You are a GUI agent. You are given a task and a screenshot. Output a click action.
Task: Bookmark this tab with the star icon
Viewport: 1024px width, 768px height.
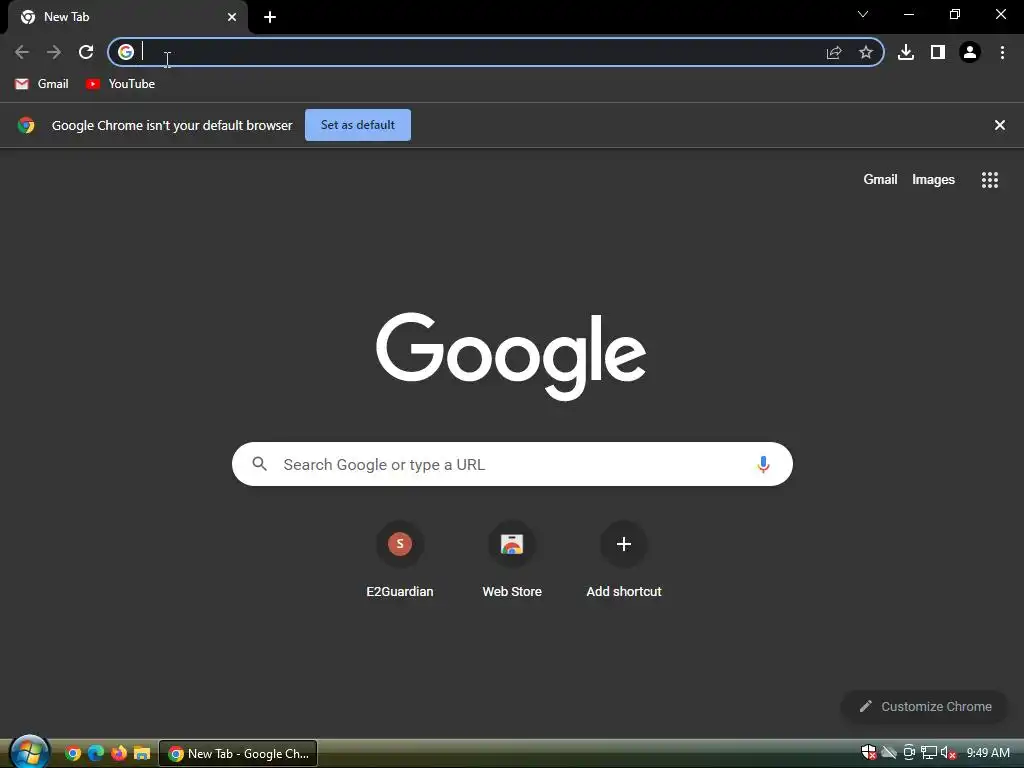[x=866, y=52]
